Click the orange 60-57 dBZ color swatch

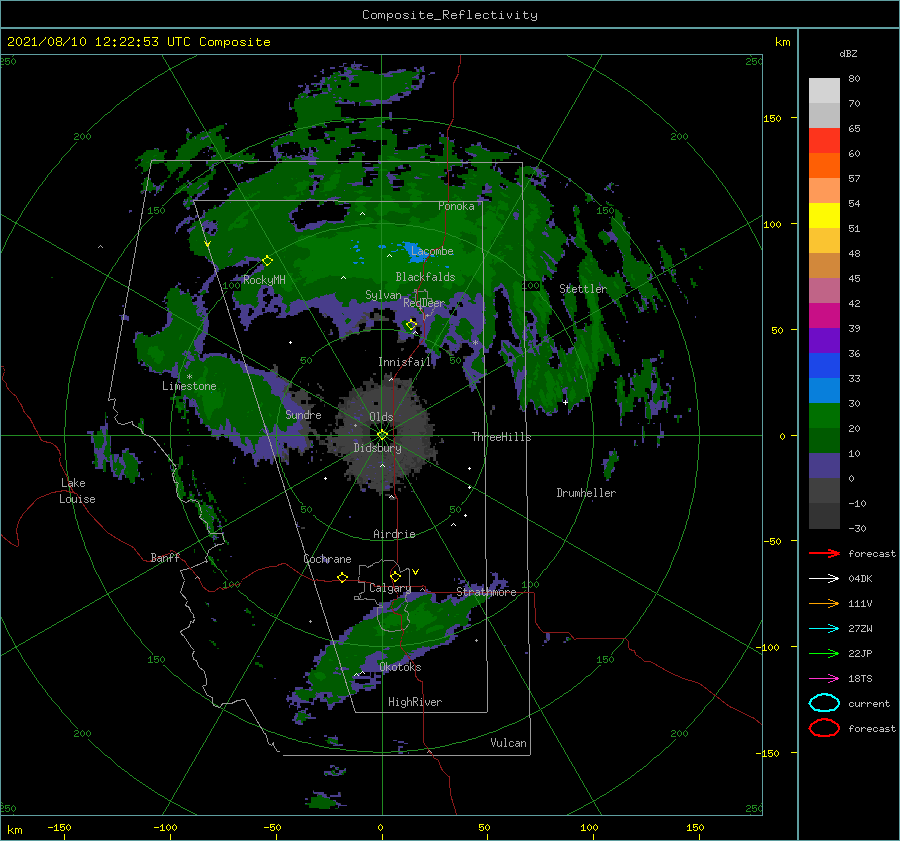824,165
